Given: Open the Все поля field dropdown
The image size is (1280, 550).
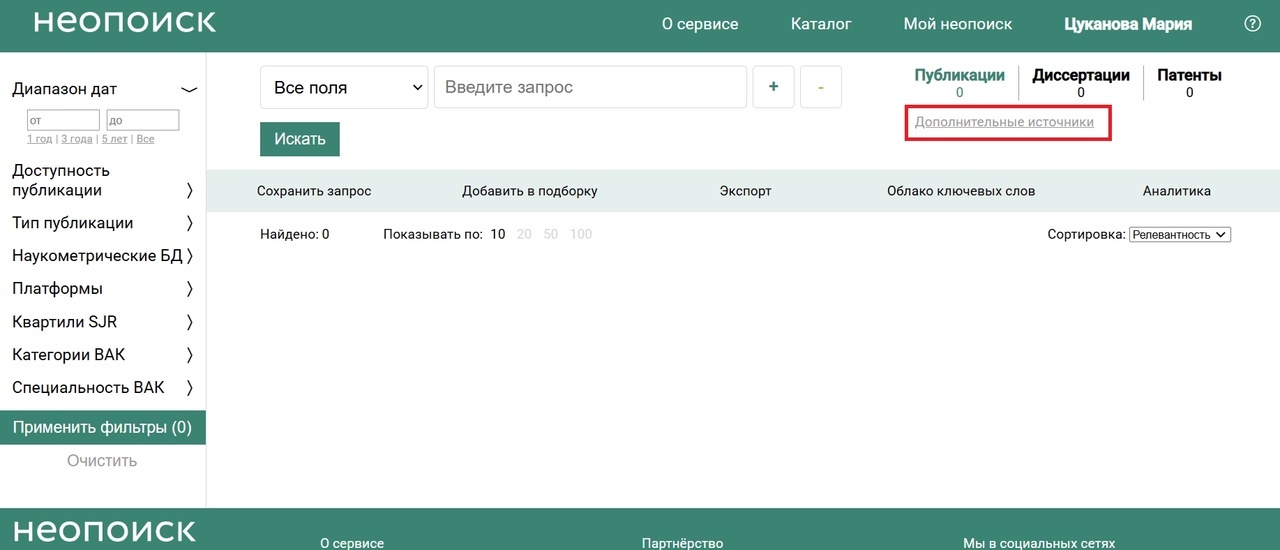Looking at the screenshot, I should (344, 87).
